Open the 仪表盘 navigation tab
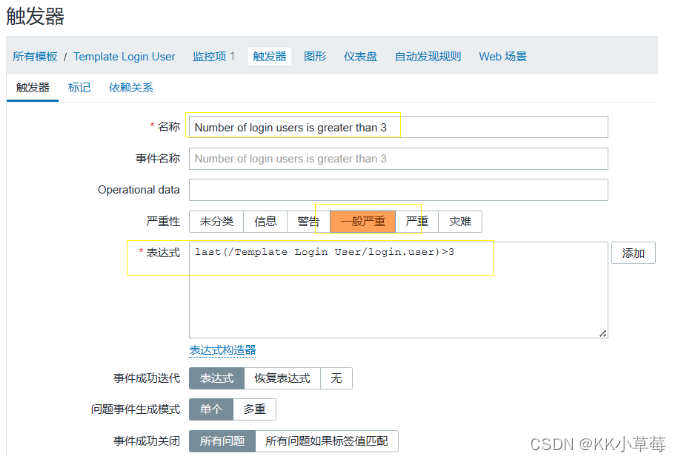681x462 pixels. [x=360, y=56]
